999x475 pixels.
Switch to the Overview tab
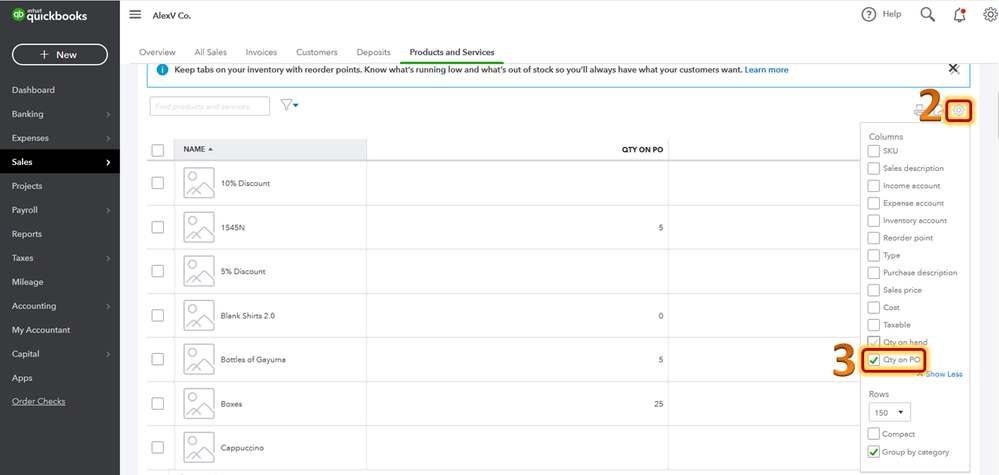157,52
